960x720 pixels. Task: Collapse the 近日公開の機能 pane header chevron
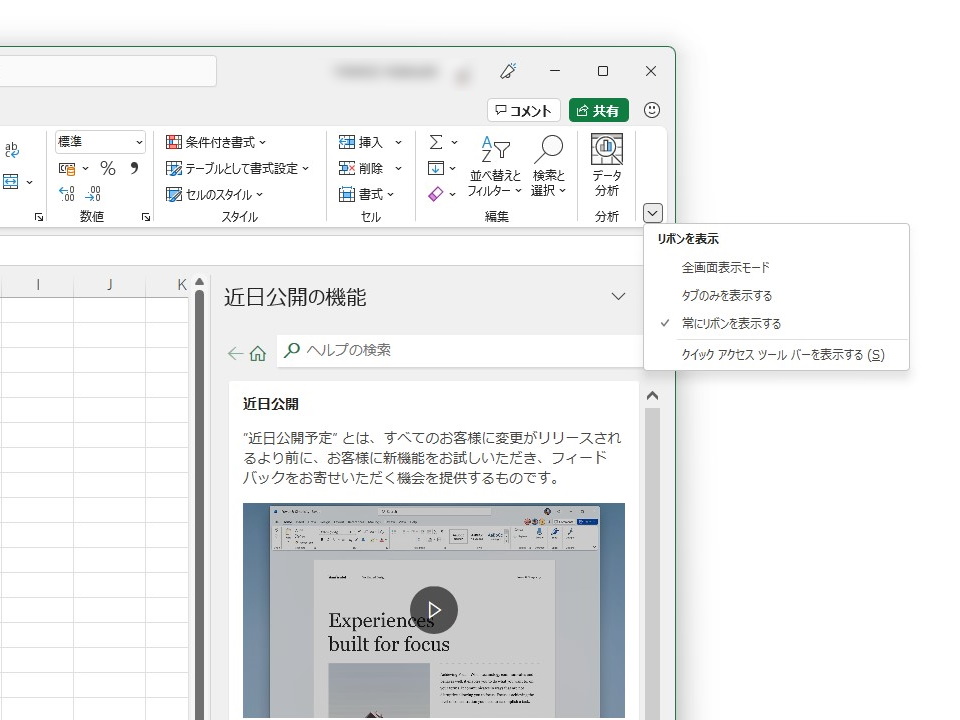pyautogui.click(x=618, y=296)
